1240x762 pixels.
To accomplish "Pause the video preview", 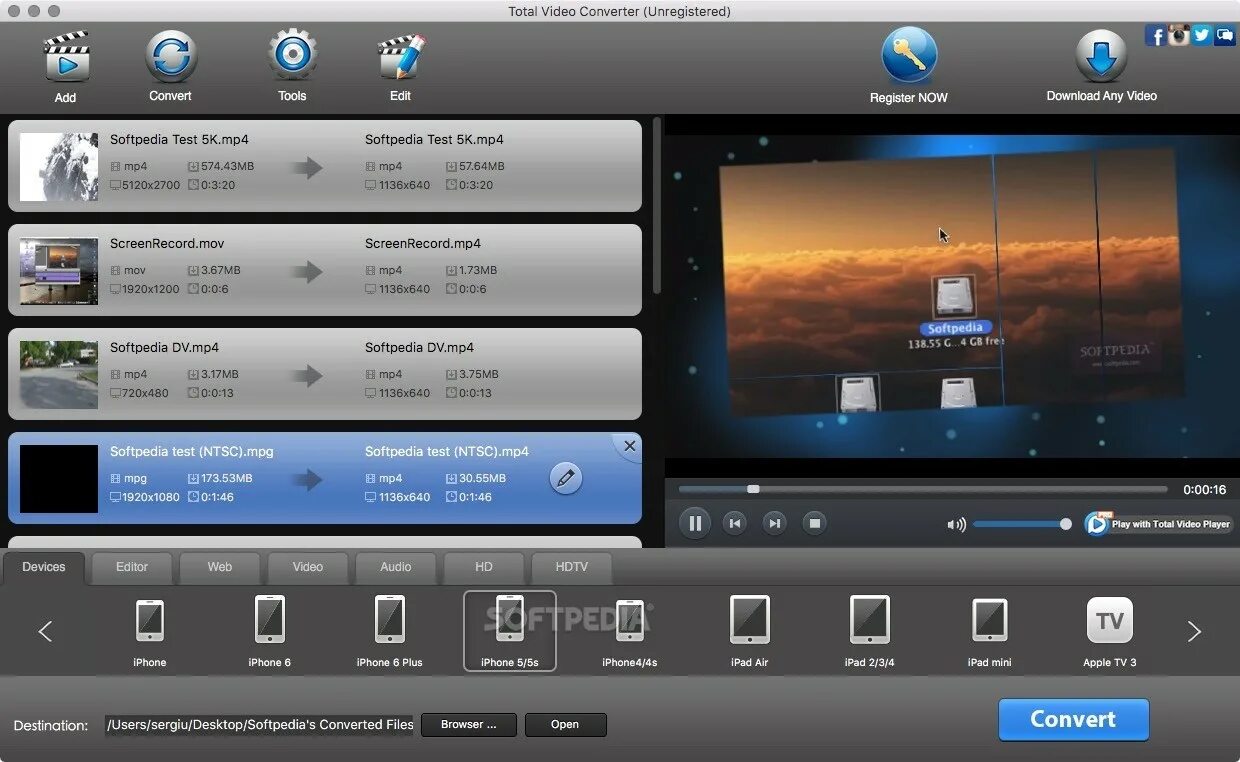I will [695, 523].
